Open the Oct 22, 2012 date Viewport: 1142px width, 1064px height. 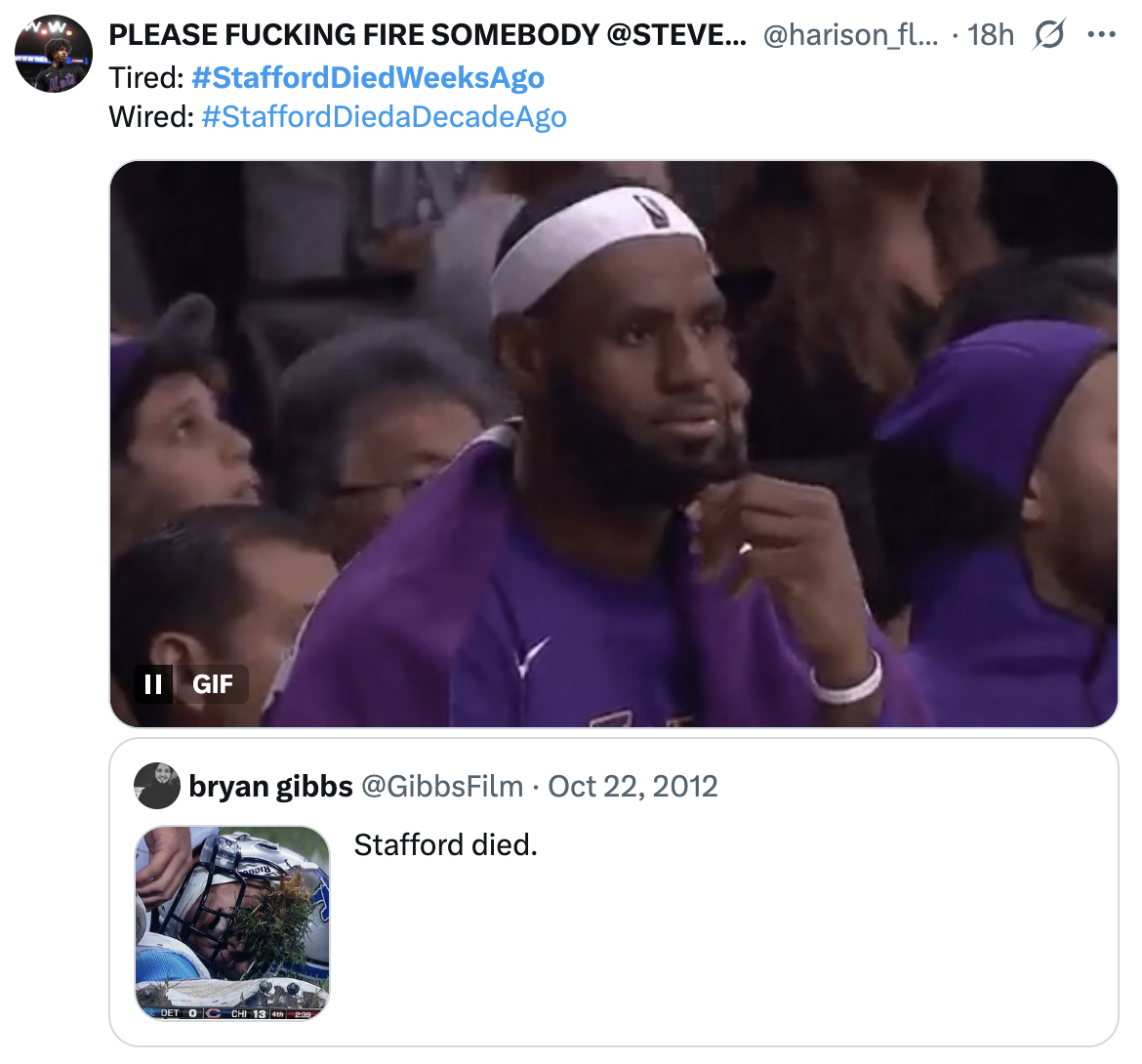pos(632,786)
